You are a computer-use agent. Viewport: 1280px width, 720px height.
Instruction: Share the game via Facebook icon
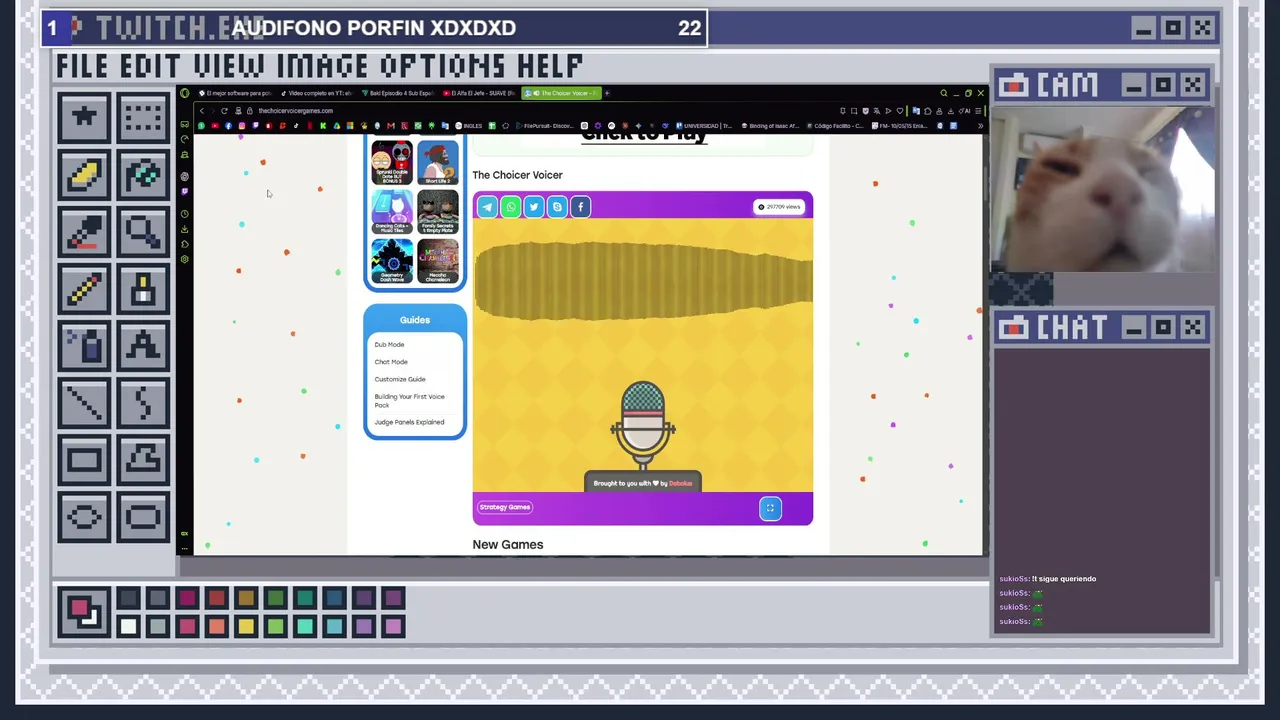click(580, 207)
